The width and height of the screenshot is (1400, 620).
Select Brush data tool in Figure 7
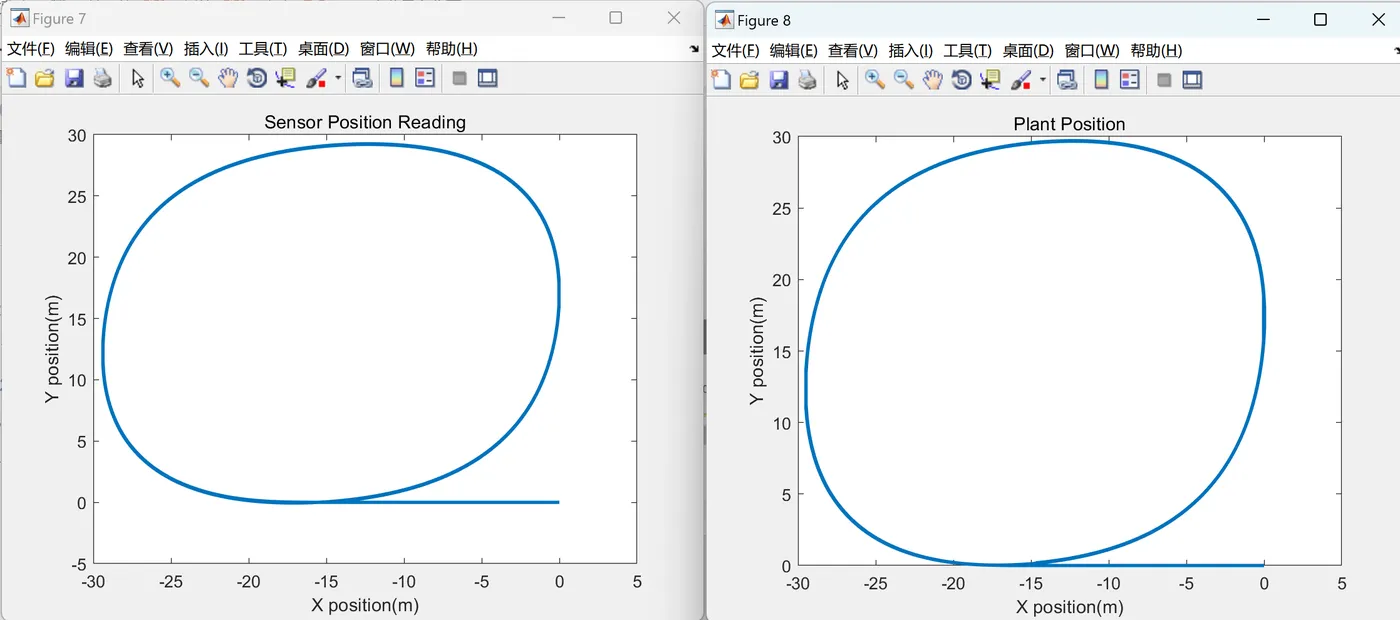[316, 78]
